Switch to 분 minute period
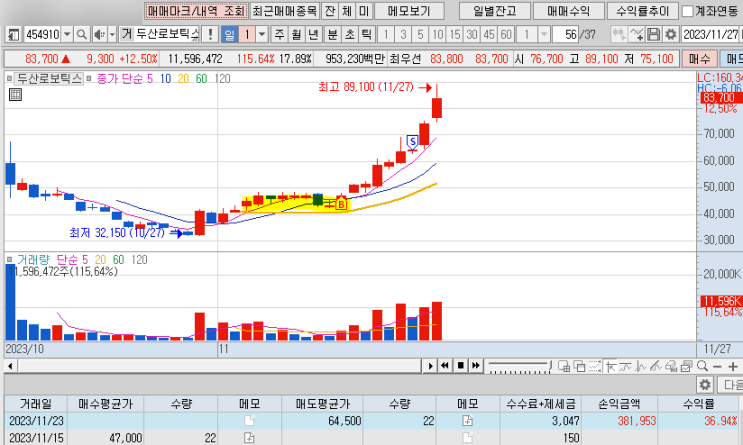 pyautogui.click(x=333, y=34)
